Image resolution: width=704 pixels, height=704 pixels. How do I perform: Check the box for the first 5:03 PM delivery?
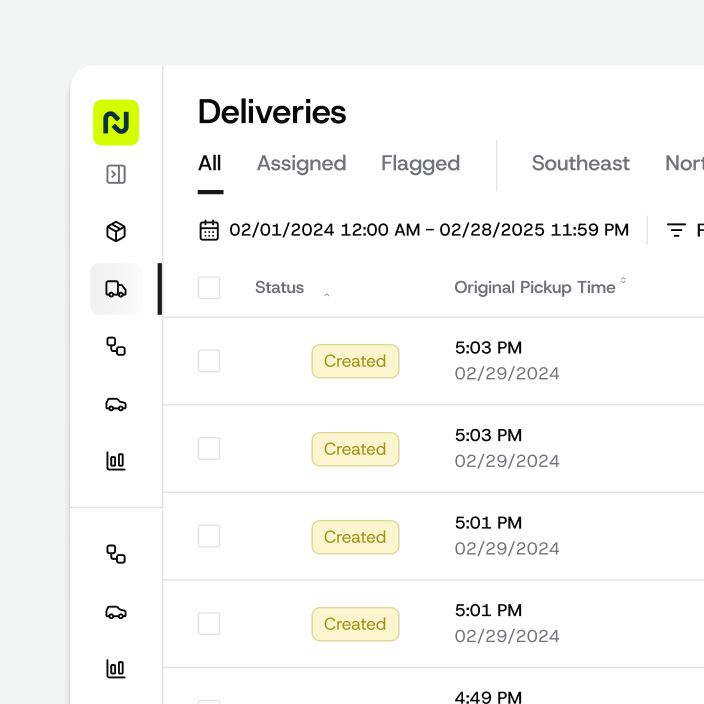209,361
